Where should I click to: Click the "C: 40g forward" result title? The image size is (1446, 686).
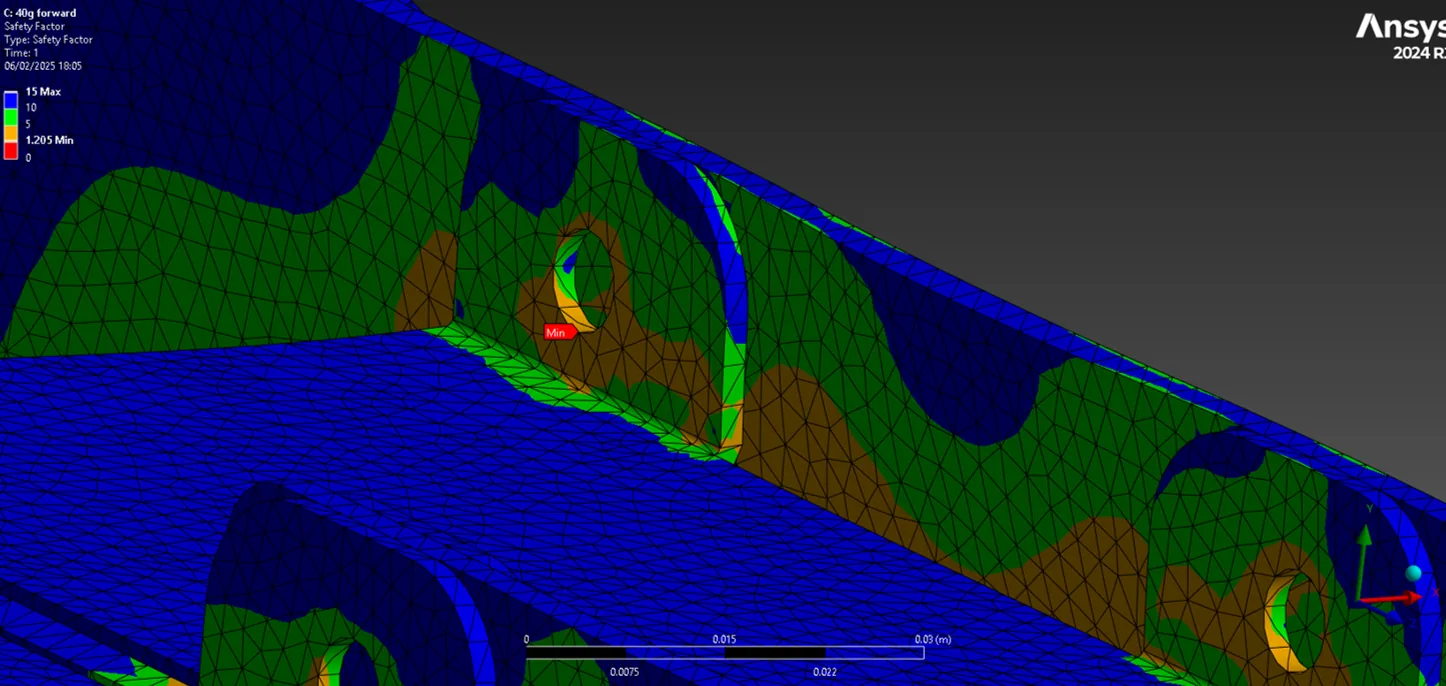[40, 13]
